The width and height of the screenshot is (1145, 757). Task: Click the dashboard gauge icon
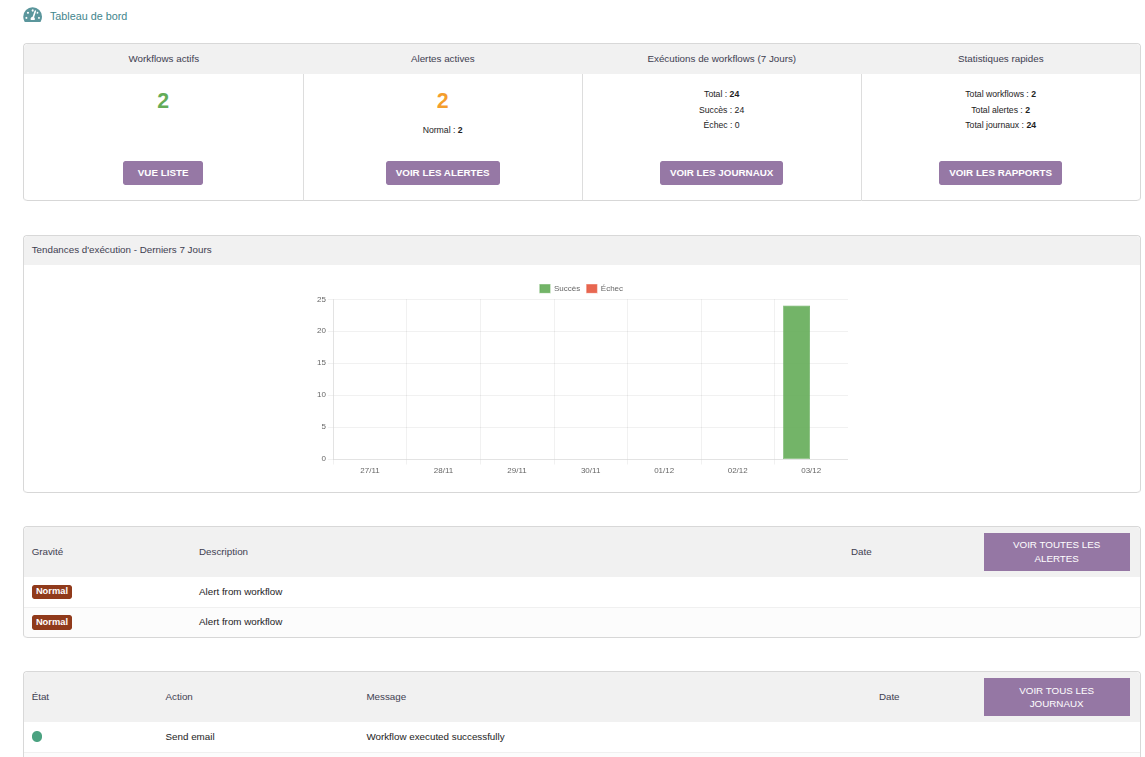click(x=33, y=16)
